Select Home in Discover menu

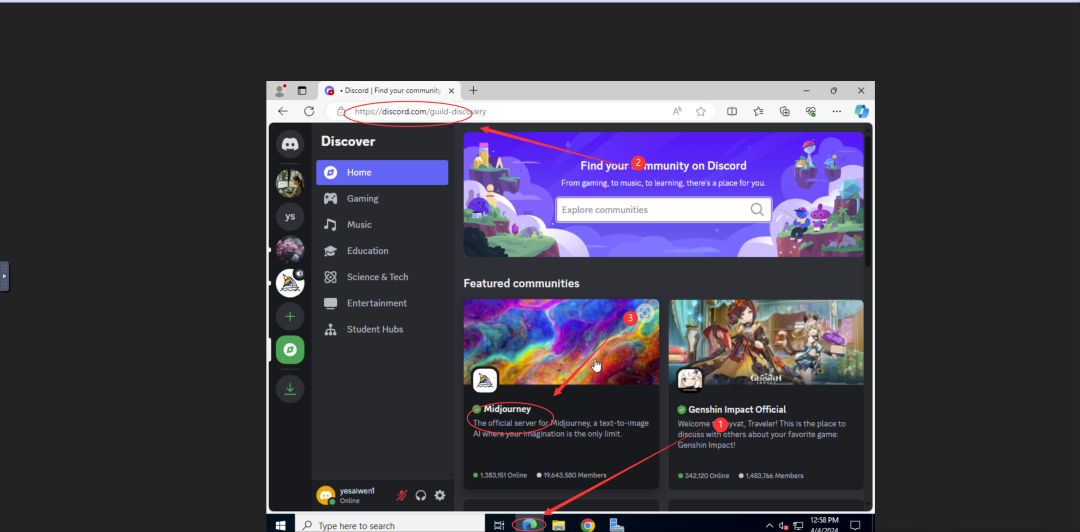(x=382, y=172)
